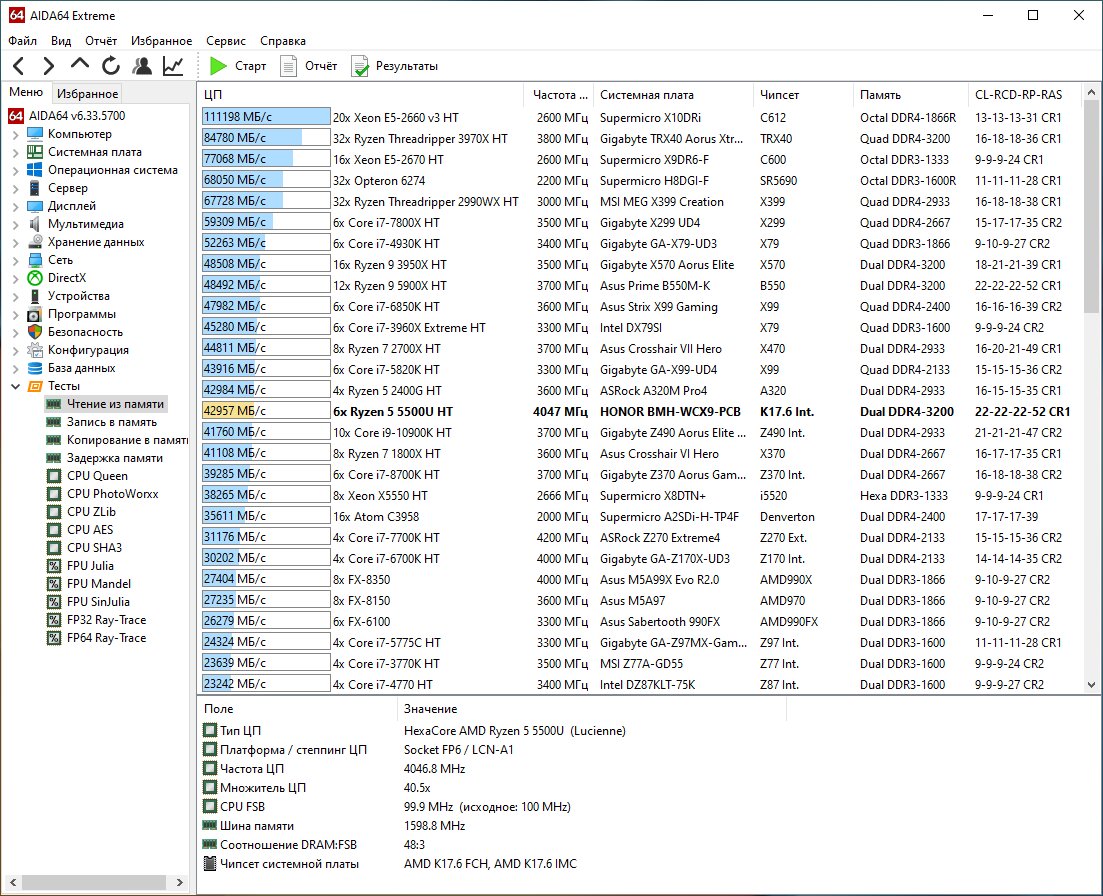Go back with the left arrow toolbar icon
The image size is (1103, 896).
pos(19,66)
